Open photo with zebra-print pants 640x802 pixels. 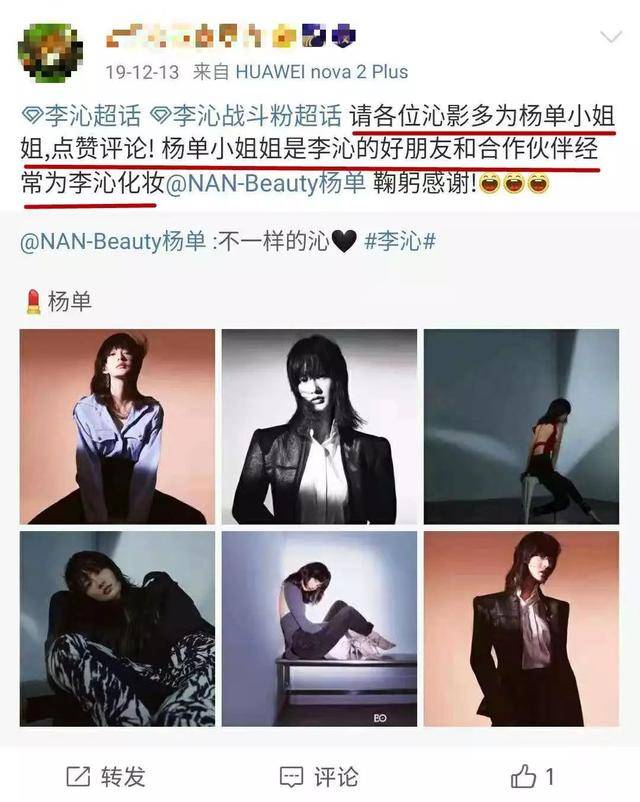point(117,629)
